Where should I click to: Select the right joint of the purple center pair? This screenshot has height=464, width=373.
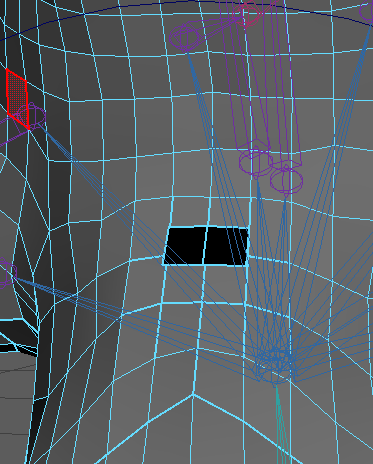(x=286, y=179)
